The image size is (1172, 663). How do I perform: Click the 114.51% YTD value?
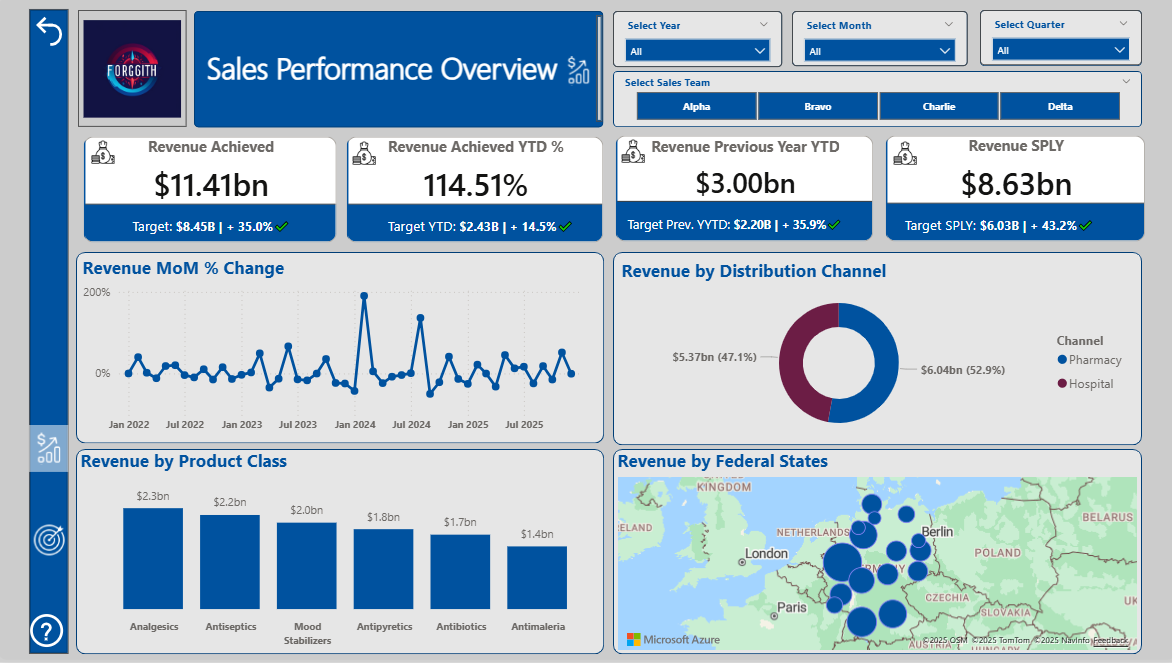tap(475, 185)
